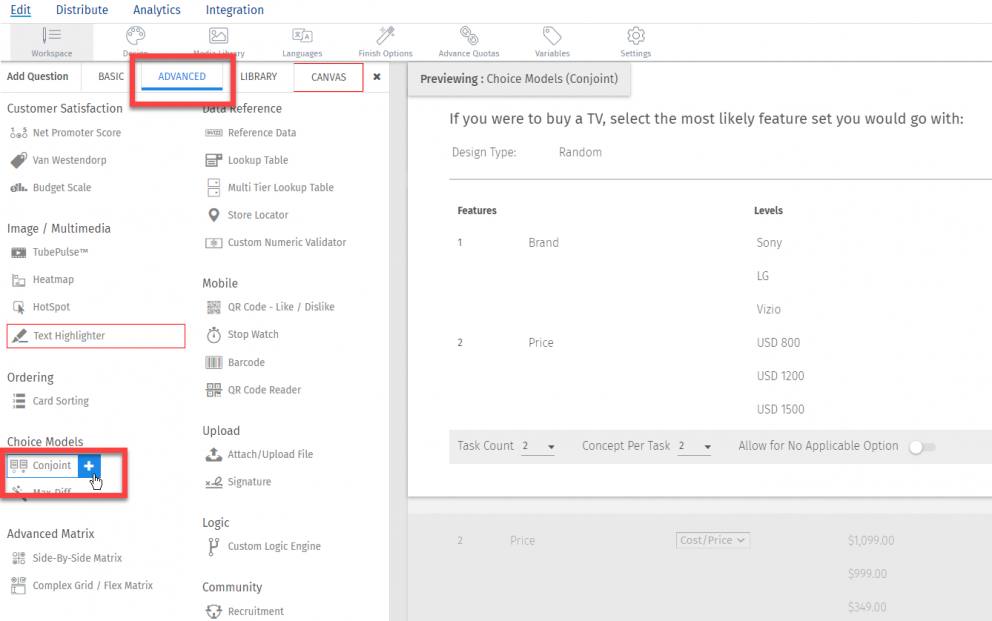Open the Store Locator data reference
This screenshot has height=621, width=992.
click(259, 214)
